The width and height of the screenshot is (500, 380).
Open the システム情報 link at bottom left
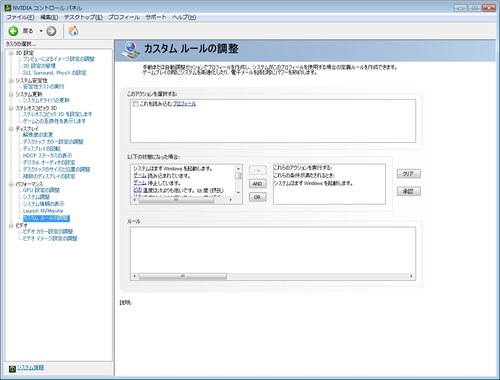(x=30, y=367)
